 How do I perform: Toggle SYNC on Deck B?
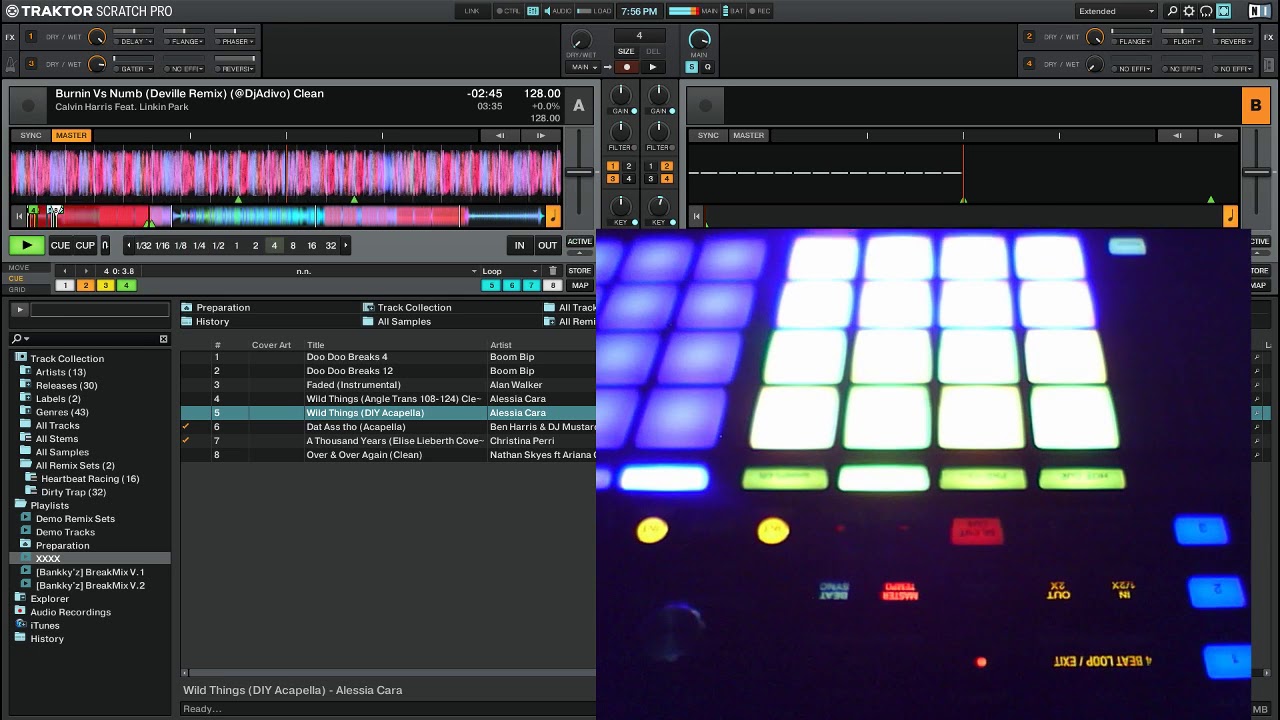point(708,135)
